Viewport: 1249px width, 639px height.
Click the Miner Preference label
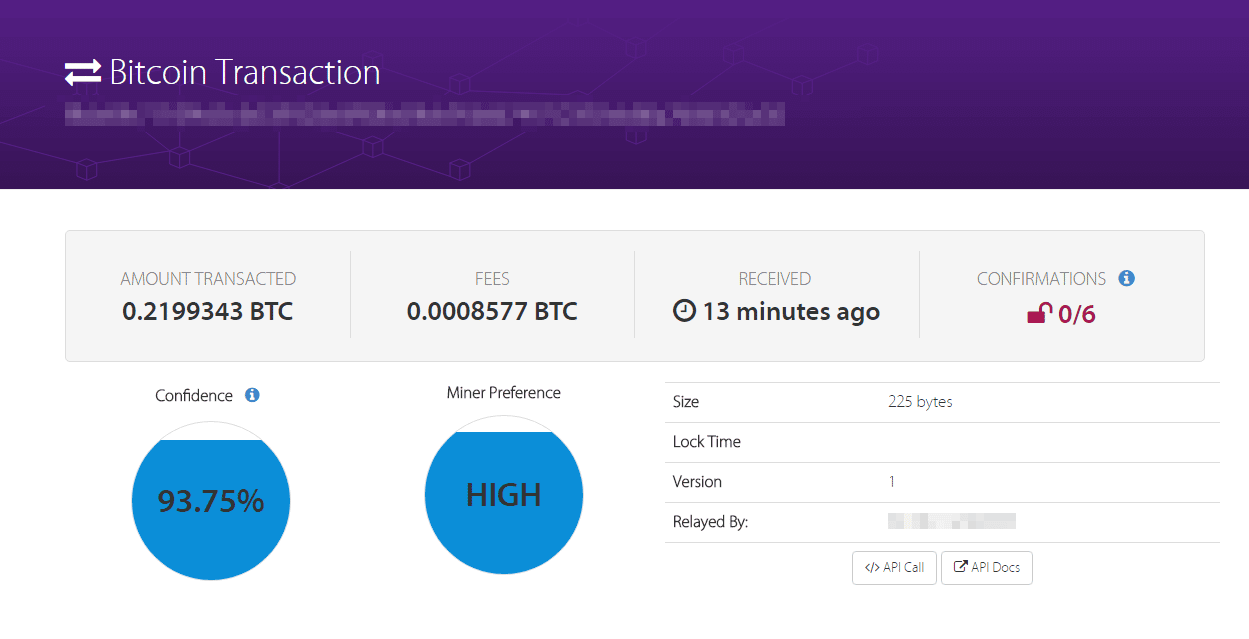[x=504, y=393]
